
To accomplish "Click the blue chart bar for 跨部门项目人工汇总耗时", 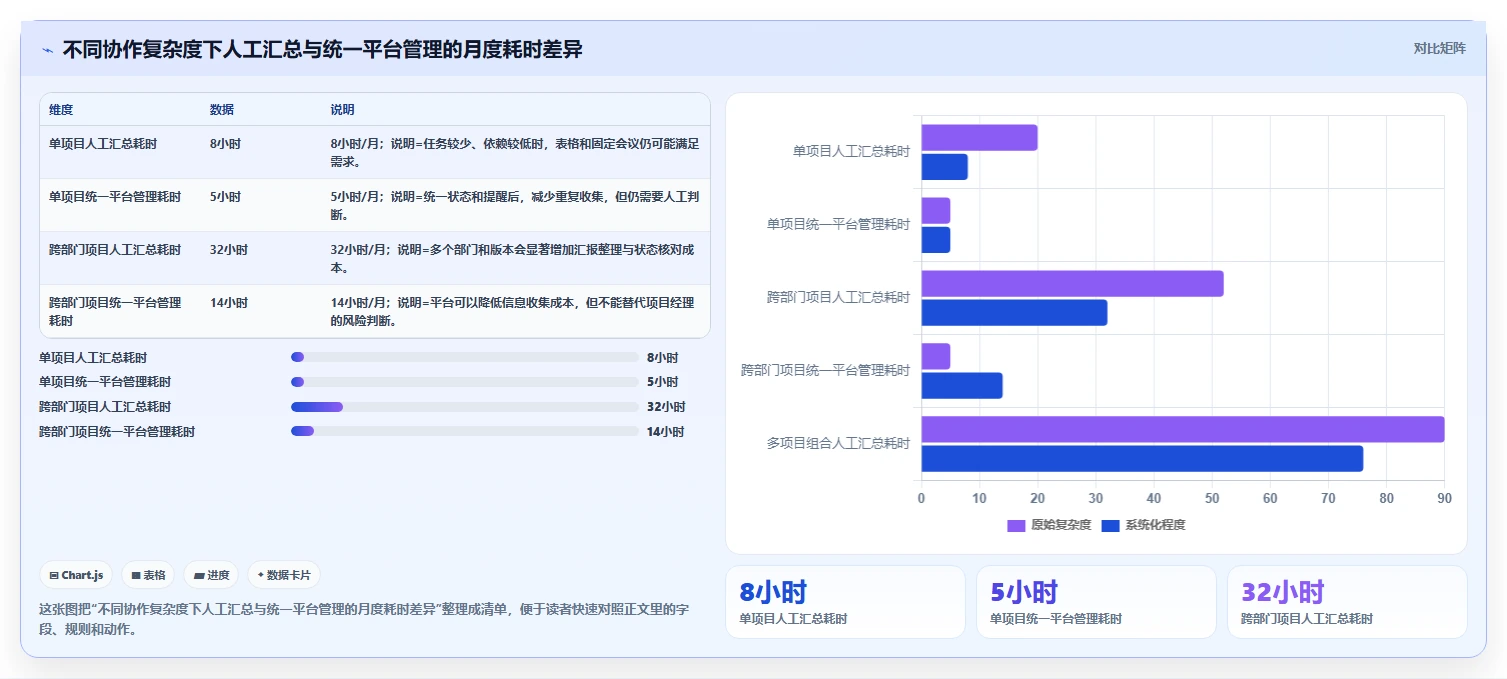I will pyautogui.click(x=1014, y=313).
